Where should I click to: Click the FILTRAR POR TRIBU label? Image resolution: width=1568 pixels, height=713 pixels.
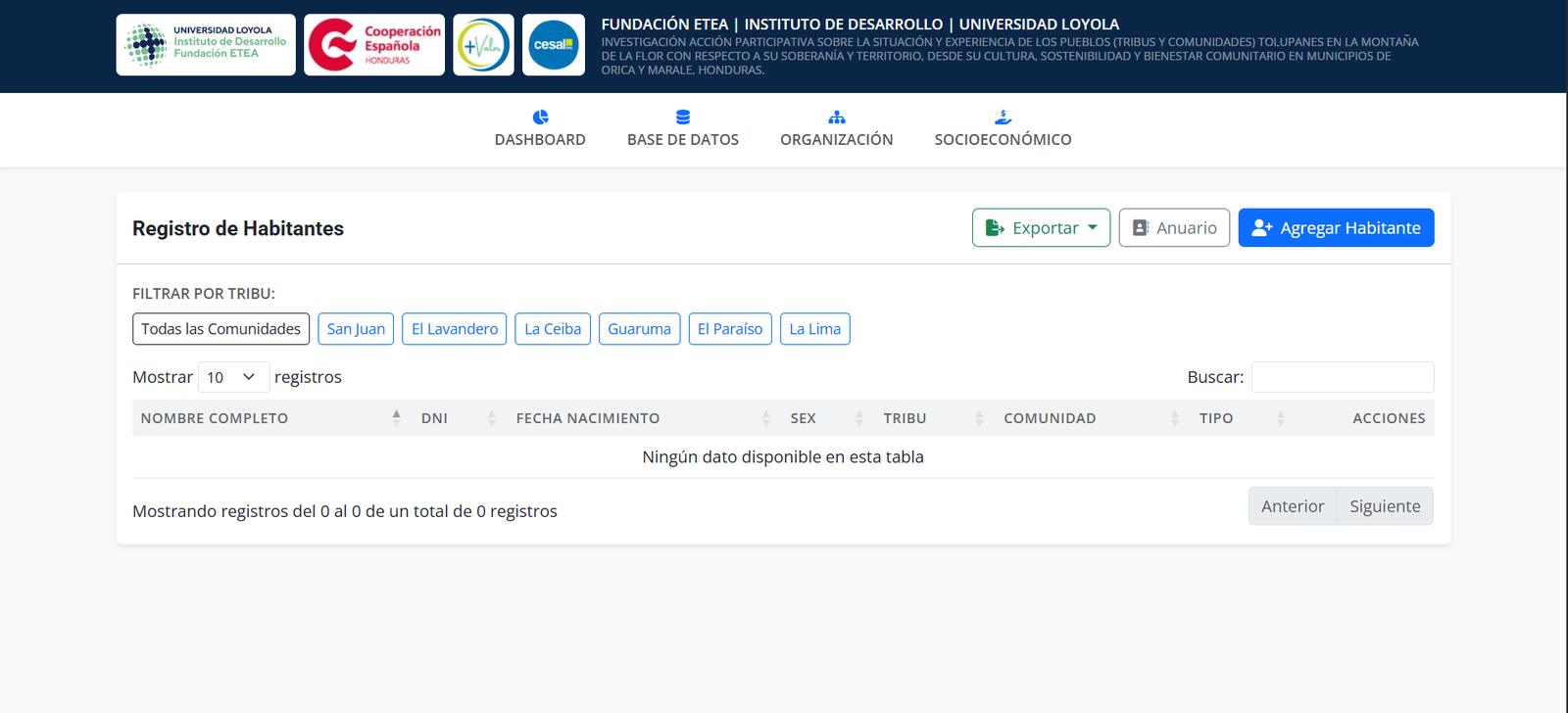tap(204, 294)
